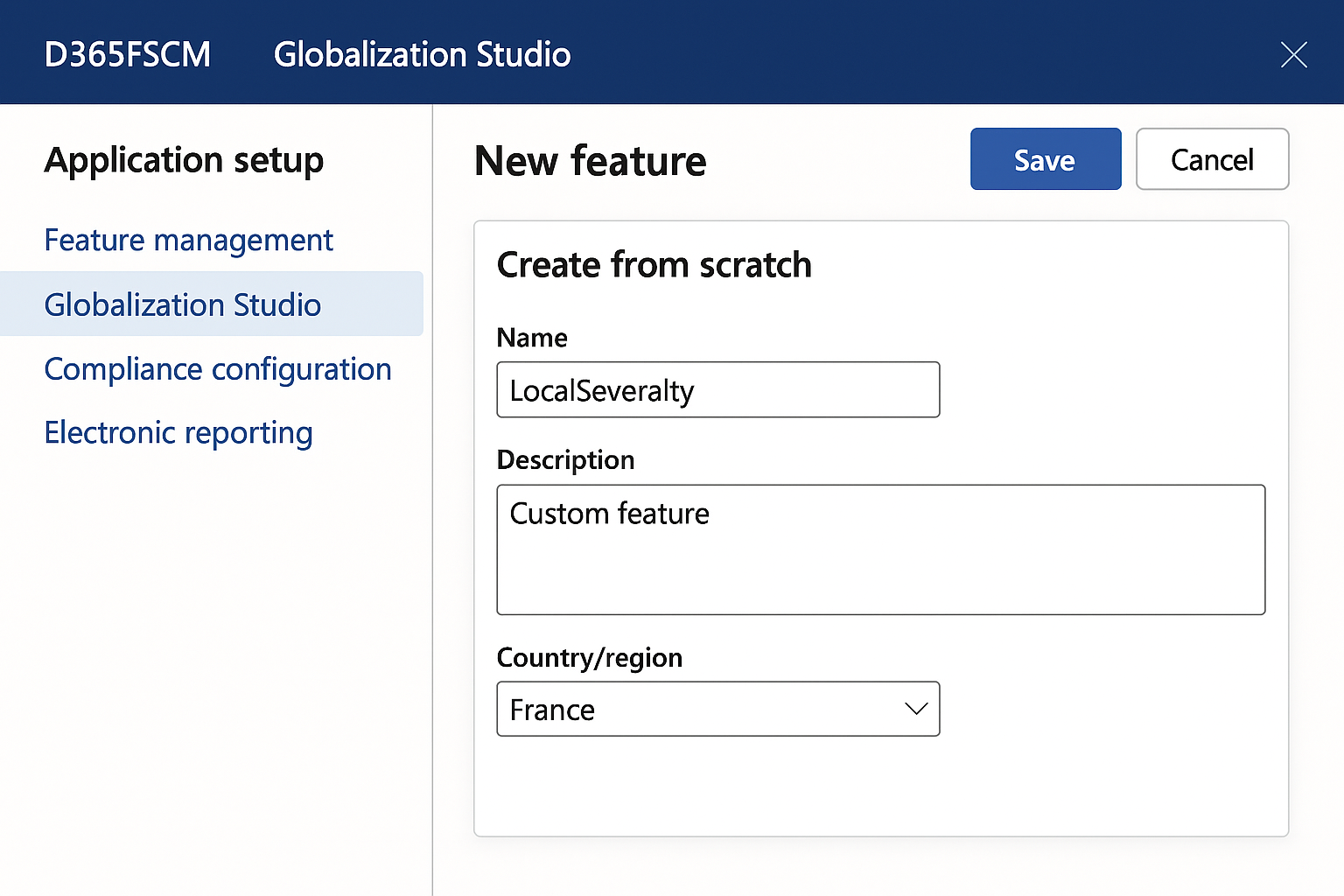1344x896 pixels.
Task: Click the Globalization Studio header title
Action: pyautogui.click(x=422, y=54)
